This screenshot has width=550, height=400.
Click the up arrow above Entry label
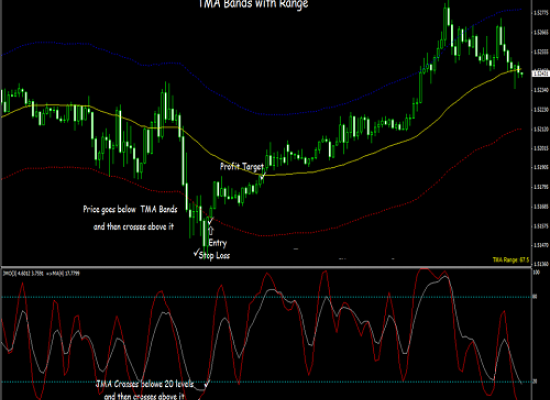211,231
